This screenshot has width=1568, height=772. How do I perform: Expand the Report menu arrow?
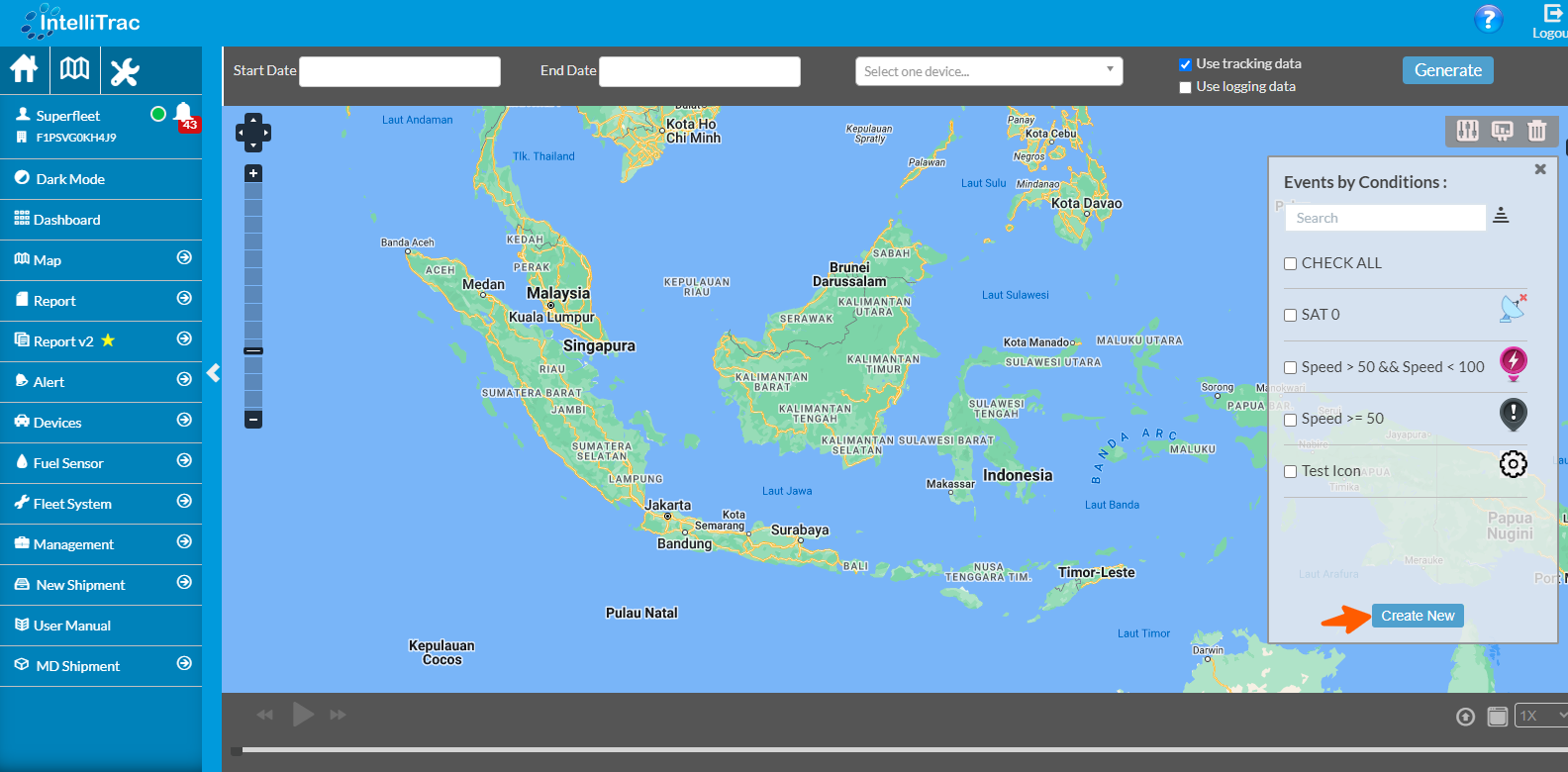(x=184, y=299)
